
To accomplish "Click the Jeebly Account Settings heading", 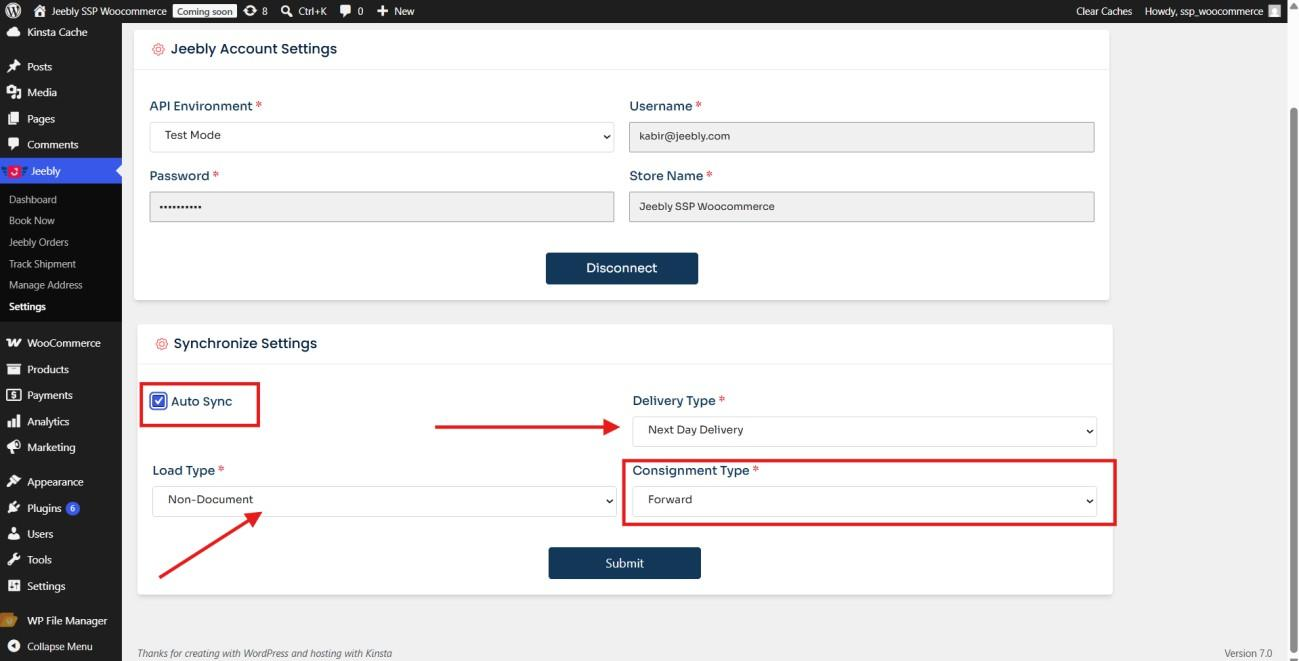I will 254,49.
